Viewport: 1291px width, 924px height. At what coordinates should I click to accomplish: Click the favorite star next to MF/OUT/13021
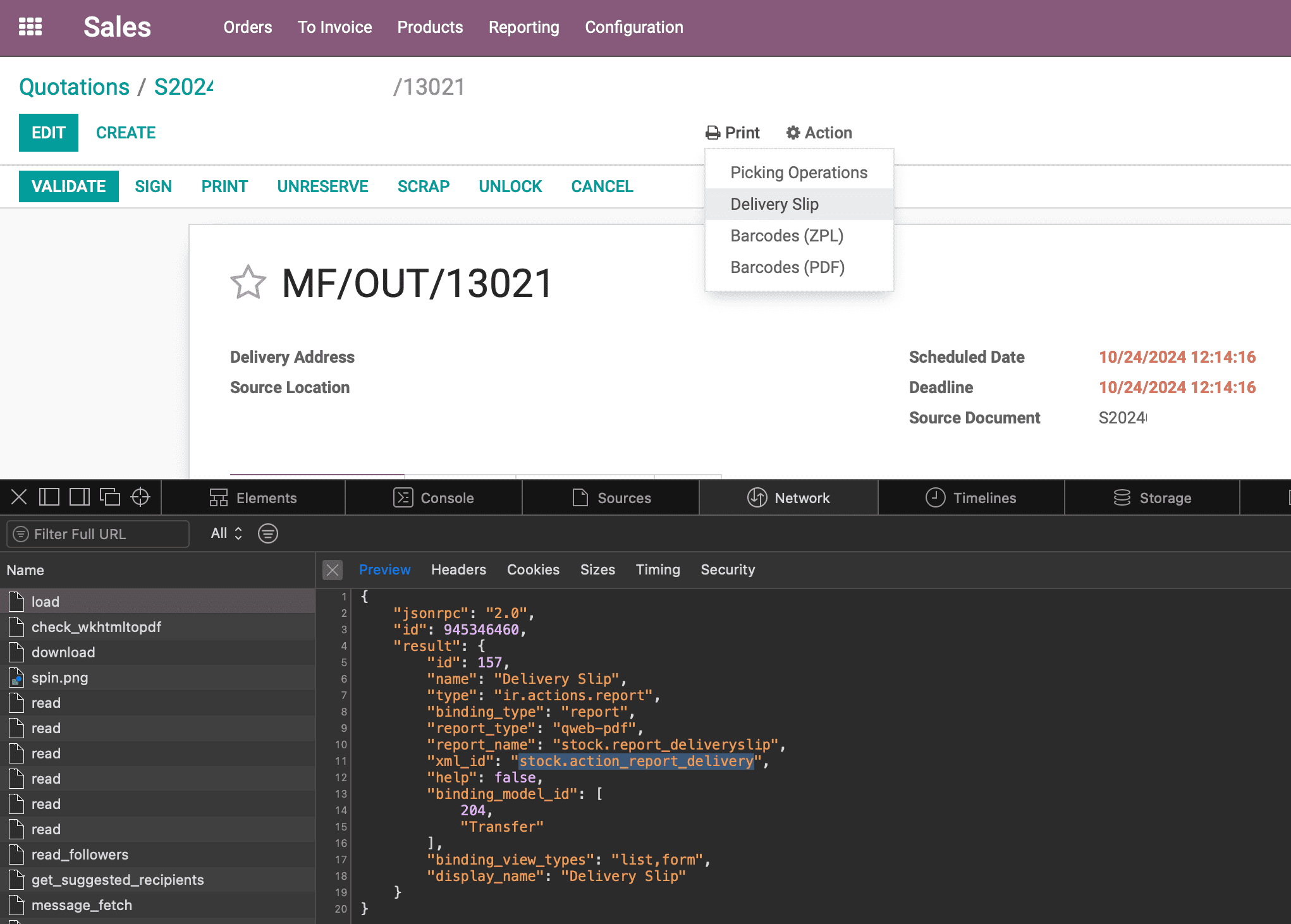point(248,283)
